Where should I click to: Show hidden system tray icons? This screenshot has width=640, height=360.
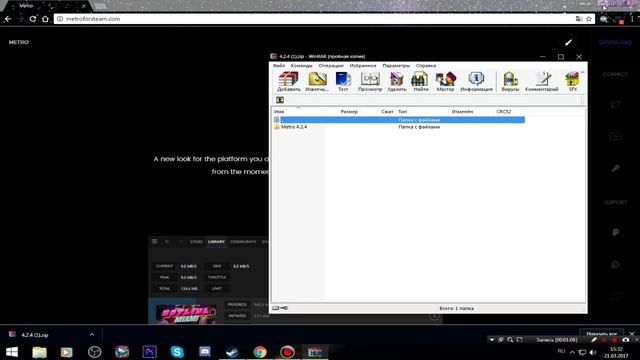[572, 352]
